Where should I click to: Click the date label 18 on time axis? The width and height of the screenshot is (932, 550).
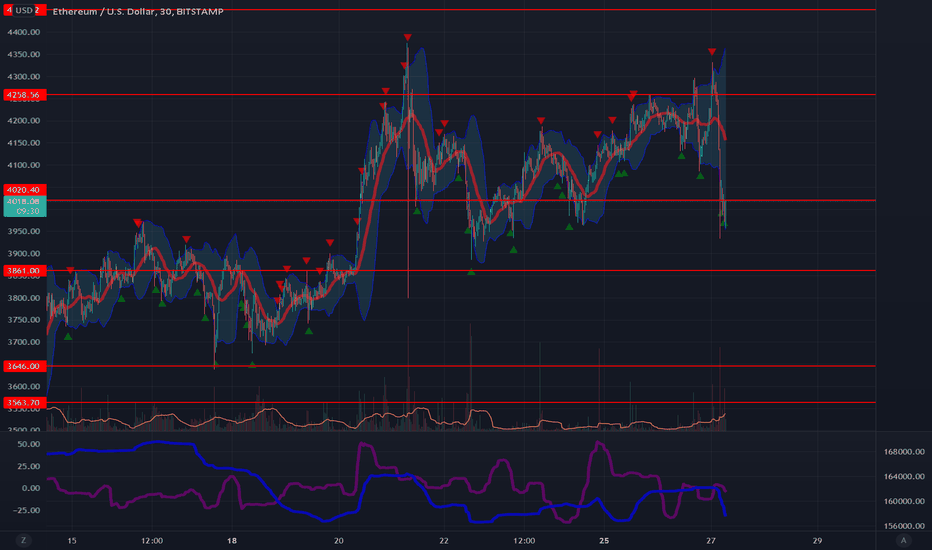click(232, 540)
